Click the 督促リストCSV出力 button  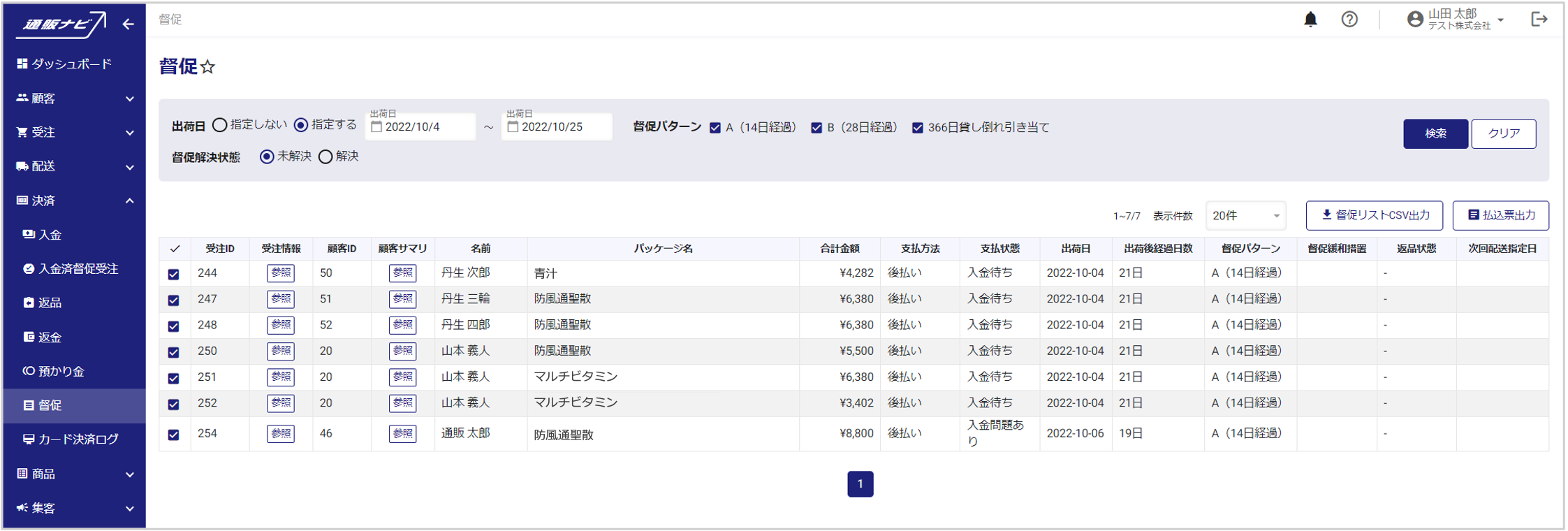click(1374, 215)
